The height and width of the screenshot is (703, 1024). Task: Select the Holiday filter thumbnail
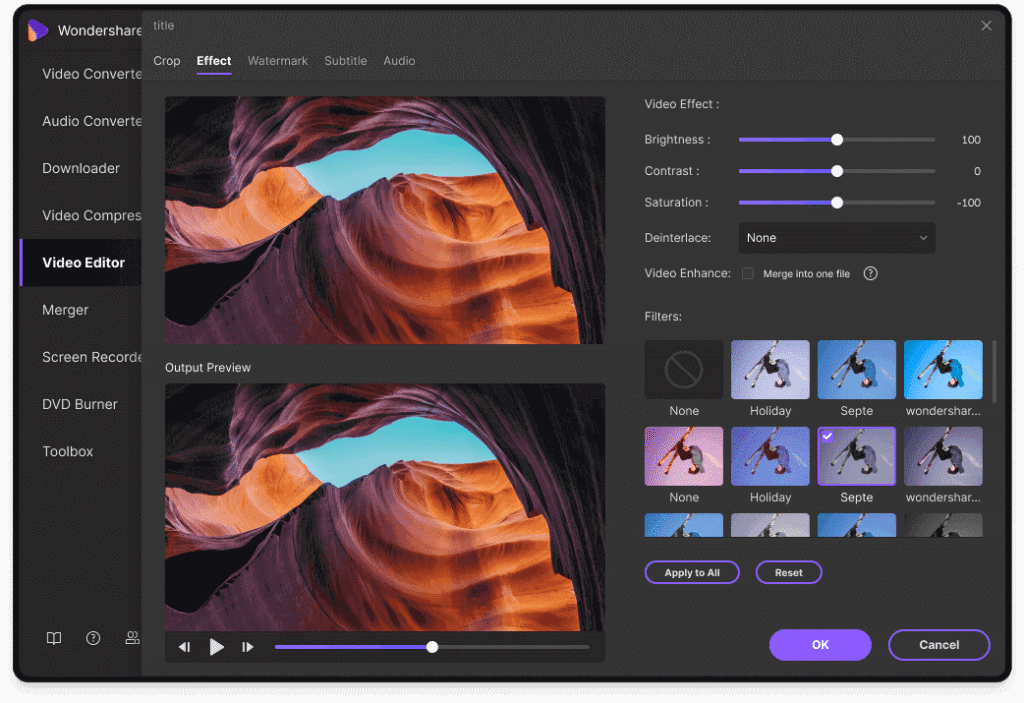click(770, 368)
